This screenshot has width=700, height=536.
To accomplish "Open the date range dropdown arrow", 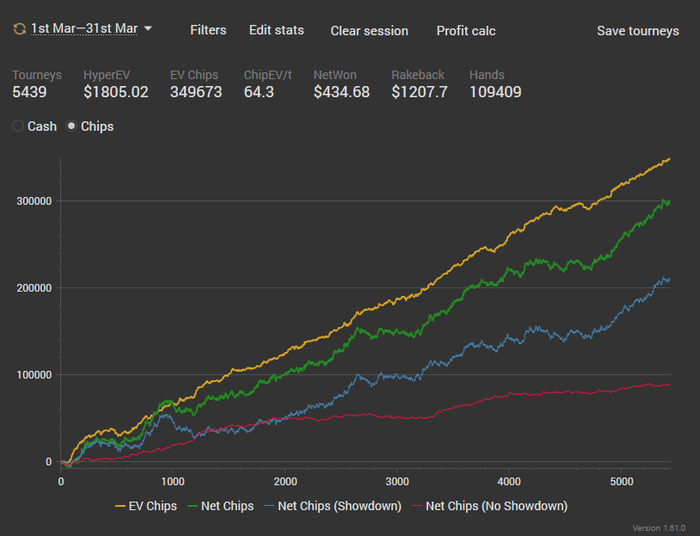I will tap(148, 29).
